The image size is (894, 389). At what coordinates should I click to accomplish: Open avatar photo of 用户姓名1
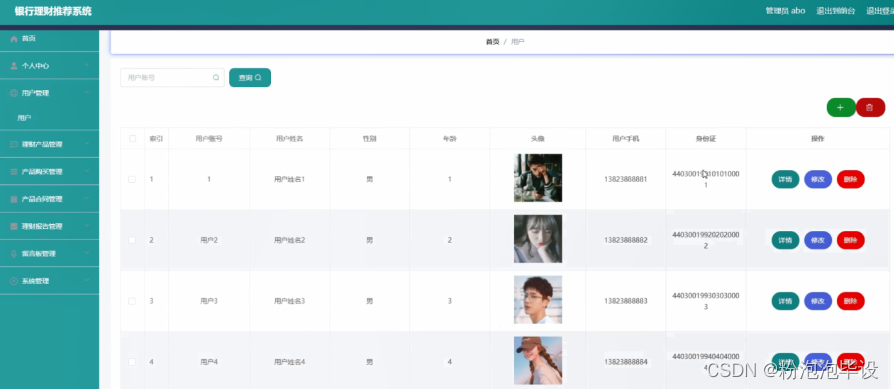(538, 178)
